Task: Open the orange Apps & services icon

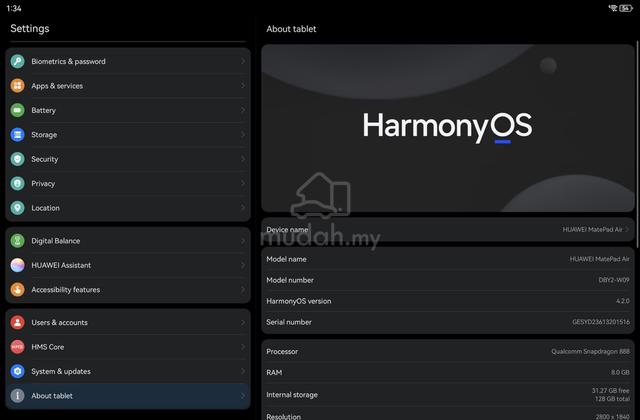Action: [18, 86]
